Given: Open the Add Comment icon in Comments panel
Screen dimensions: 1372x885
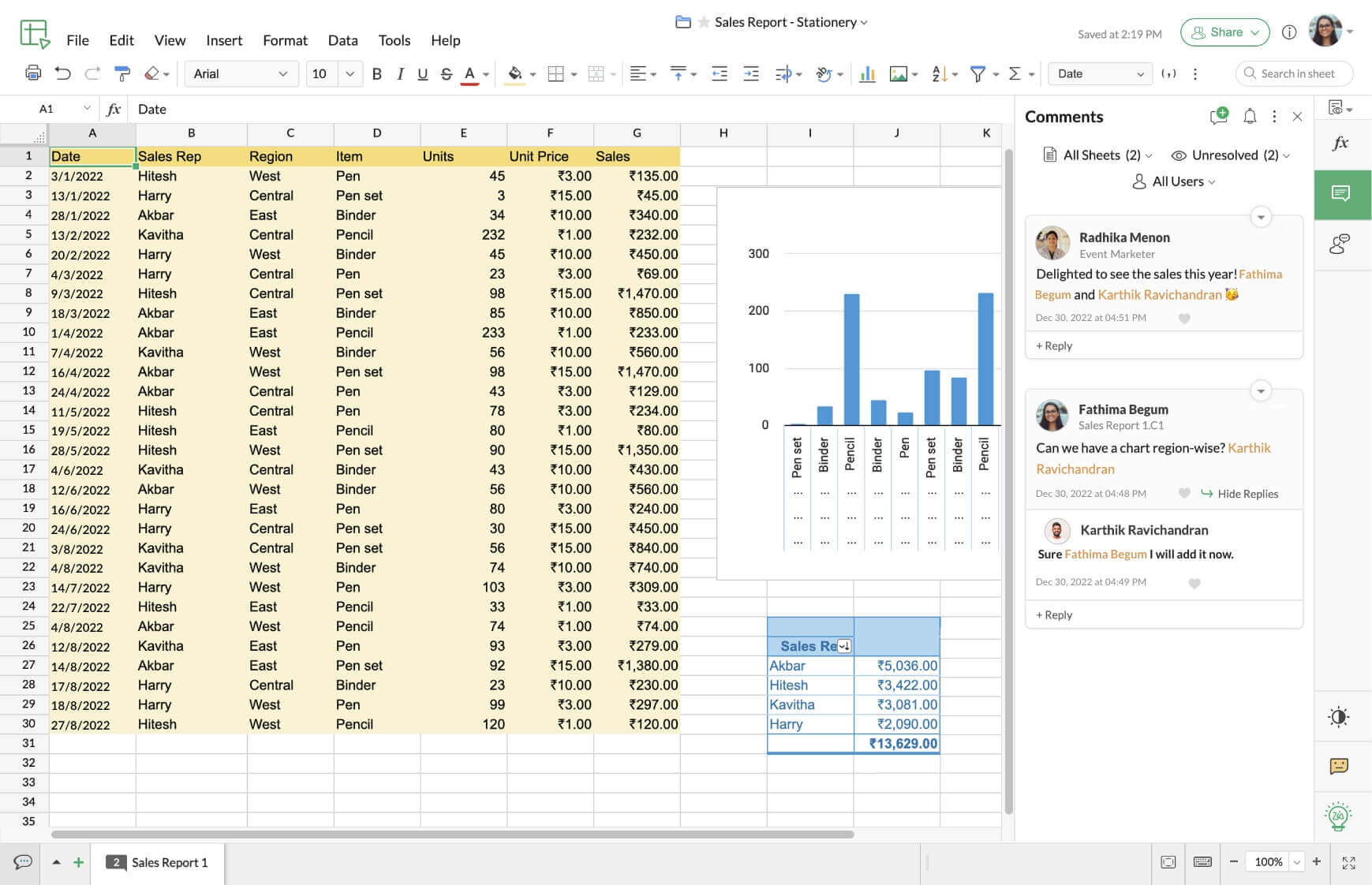Looking at the screenshot, I should pyautogui.click(x=1219, y=115).
